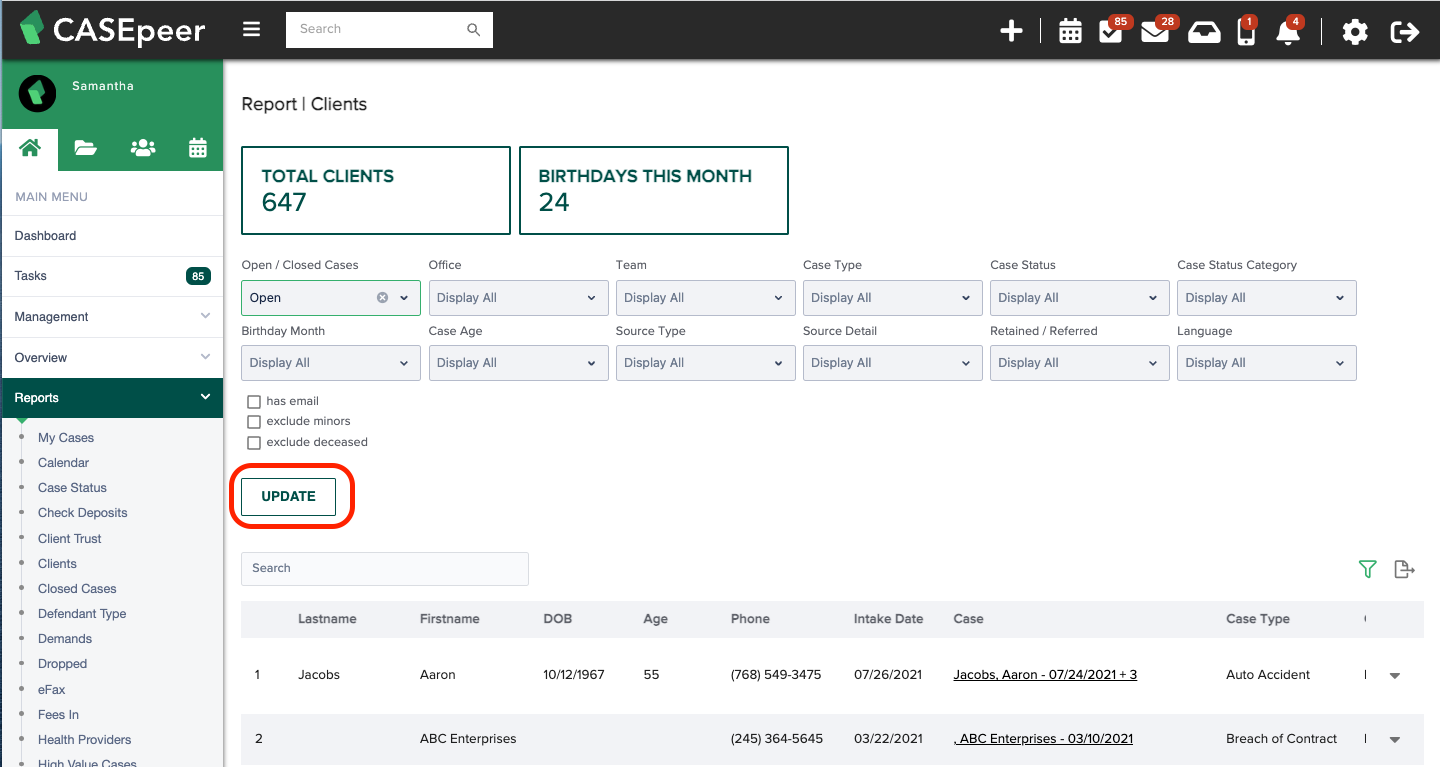The height and width of the screenshot is (767, 1440).
Task: Click the green filter funnel icon
Action: coord(1367,569)
